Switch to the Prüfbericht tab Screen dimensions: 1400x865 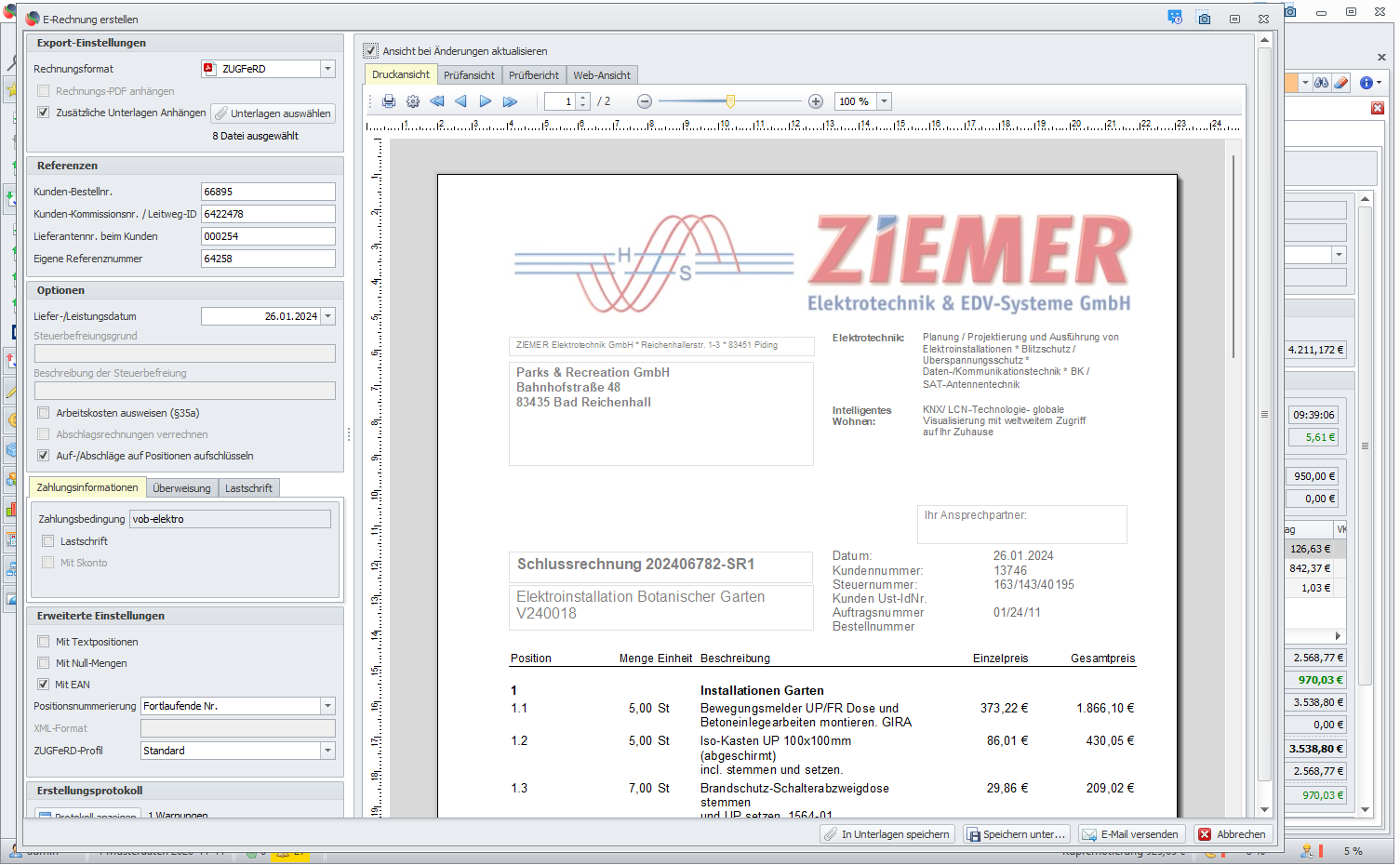pos(533,75)
